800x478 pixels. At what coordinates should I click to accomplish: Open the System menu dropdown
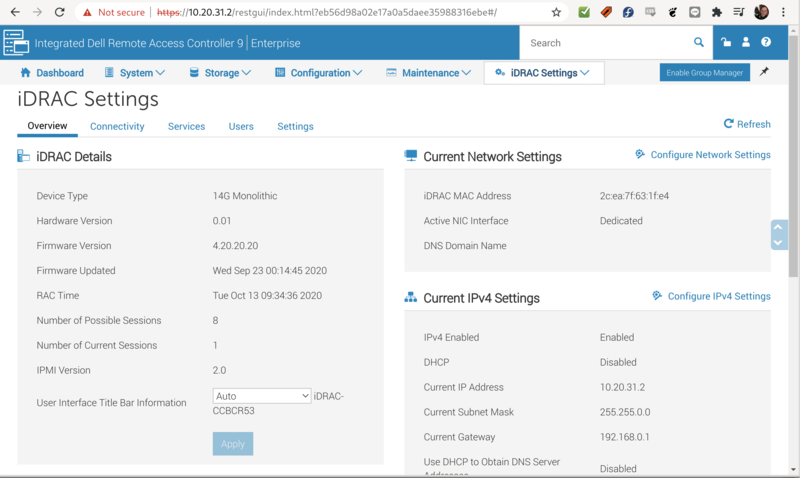135,73
